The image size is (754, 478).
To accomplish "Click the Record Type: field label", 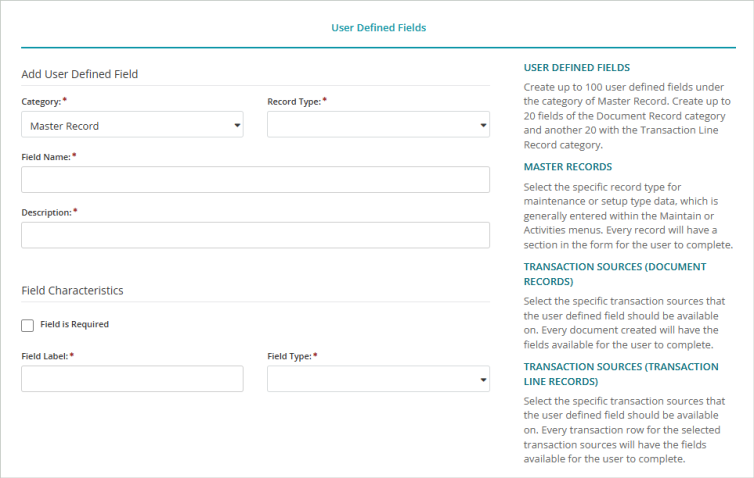I will pyautogui.click(x=294, y=102).
